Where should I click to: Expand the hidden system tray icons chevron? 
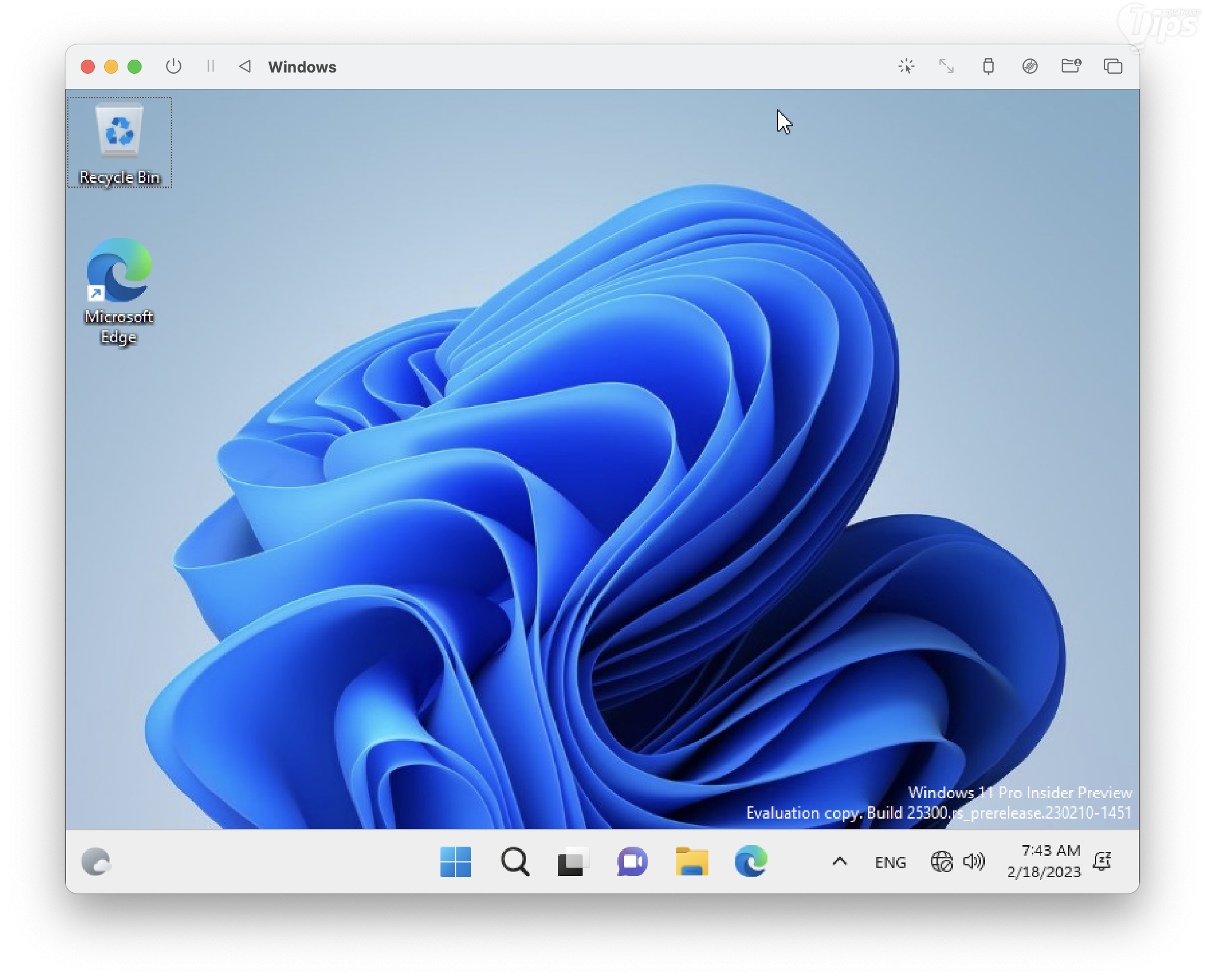(839, 861)
